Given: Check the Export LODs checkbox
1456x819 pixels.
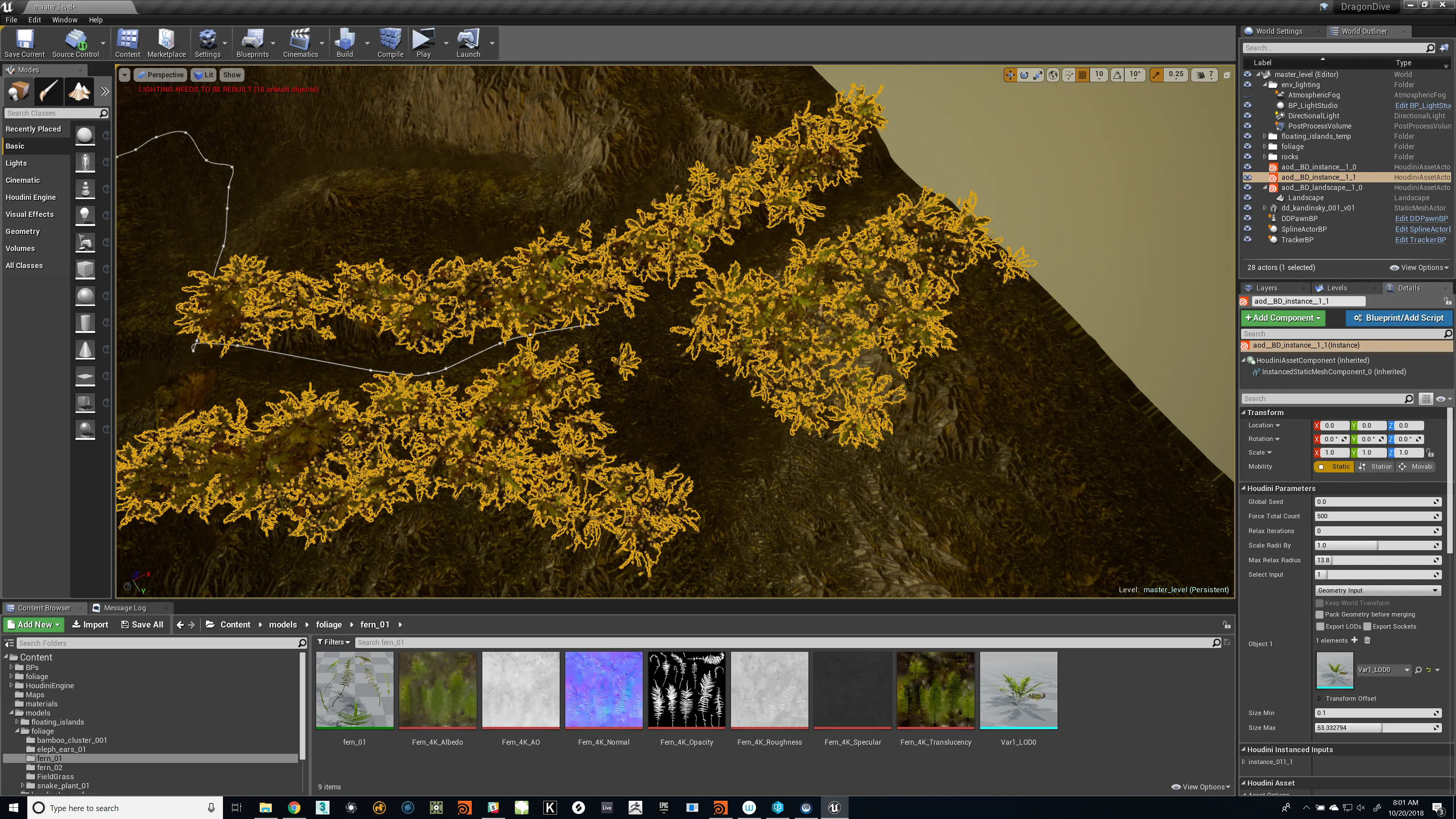Looking at the screenshot, I should (x=1320, y=626).
